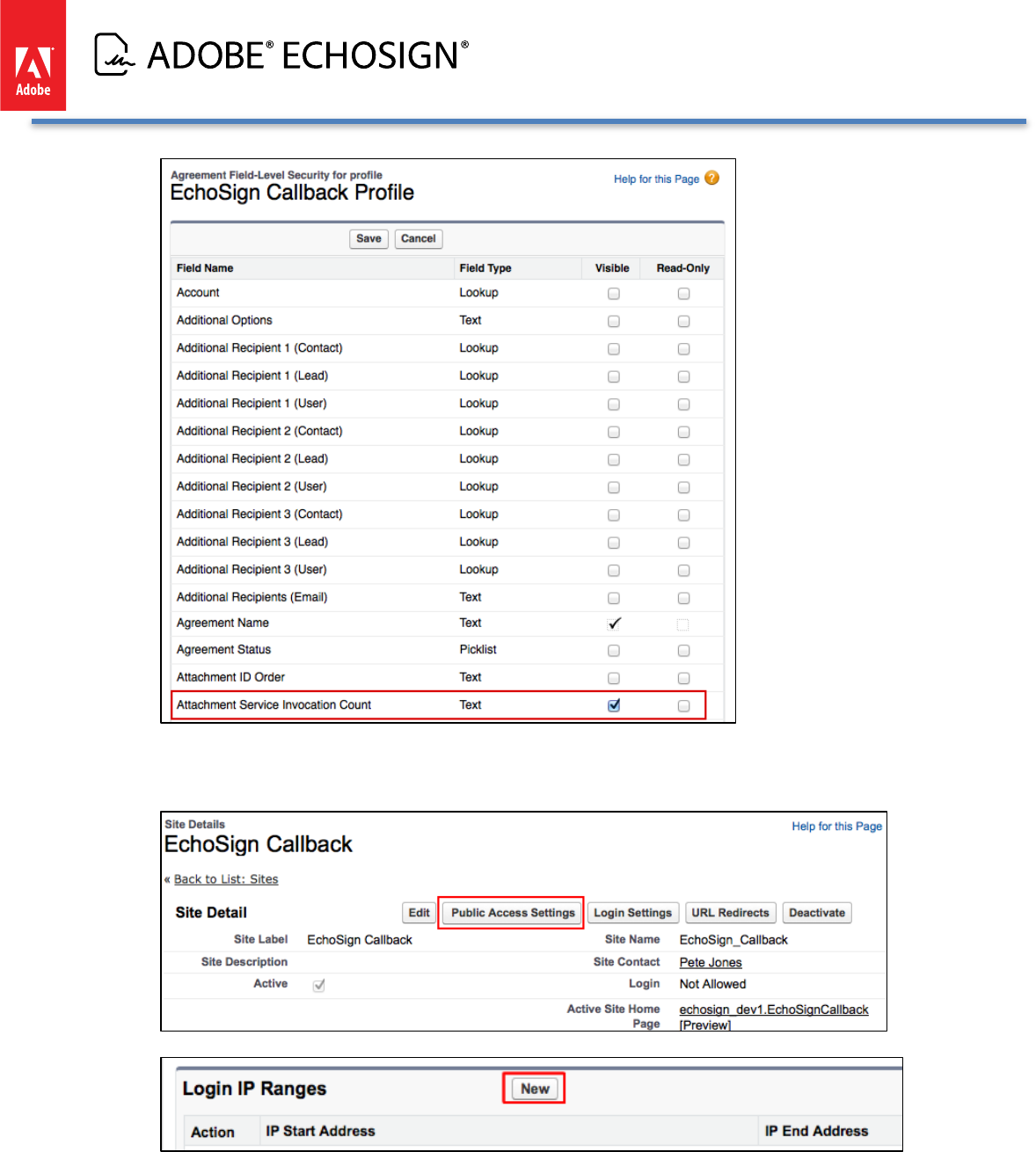The width and height of the screenshot is (1036, 1152).
Task: Toggle Visible for Additional Recipient 3 (User)
Action: [614, 571]
